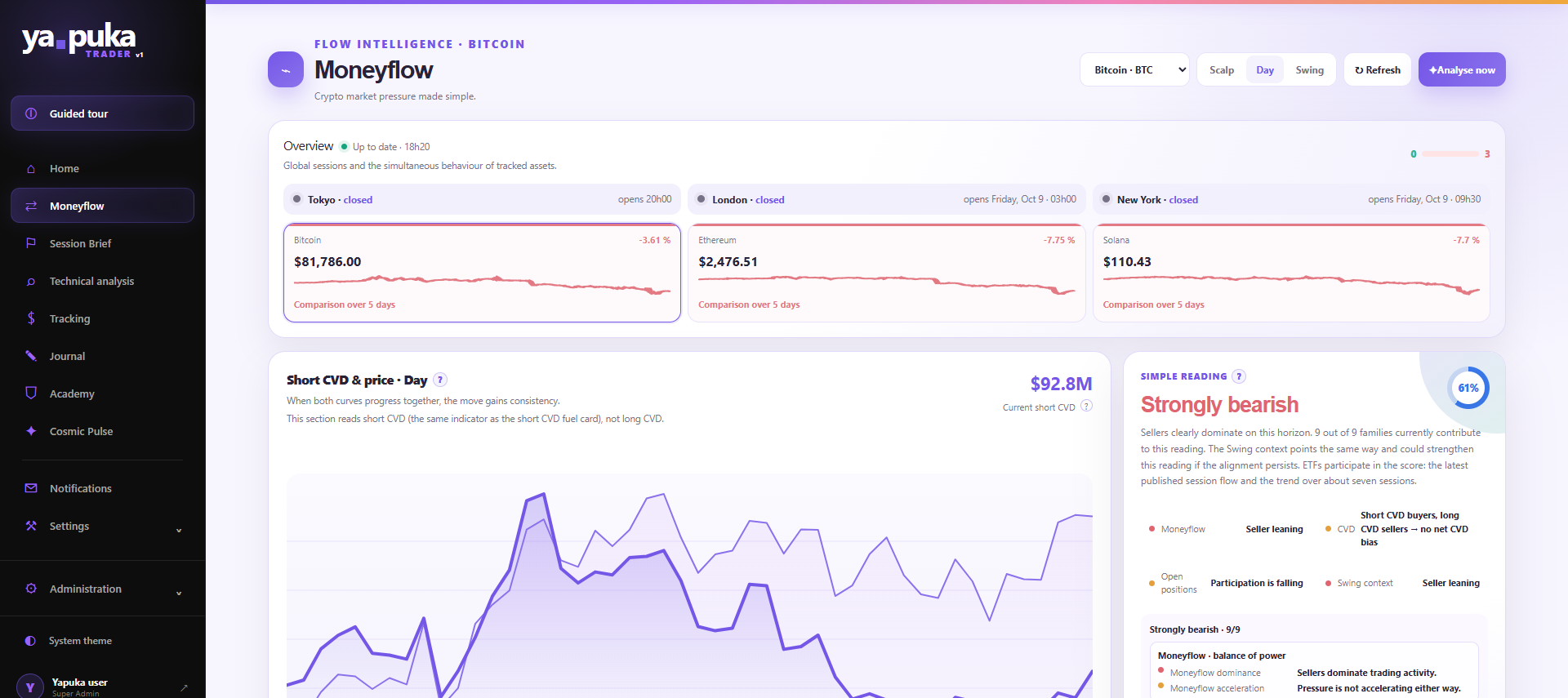Click the Academy shield icon

[31, 393]
